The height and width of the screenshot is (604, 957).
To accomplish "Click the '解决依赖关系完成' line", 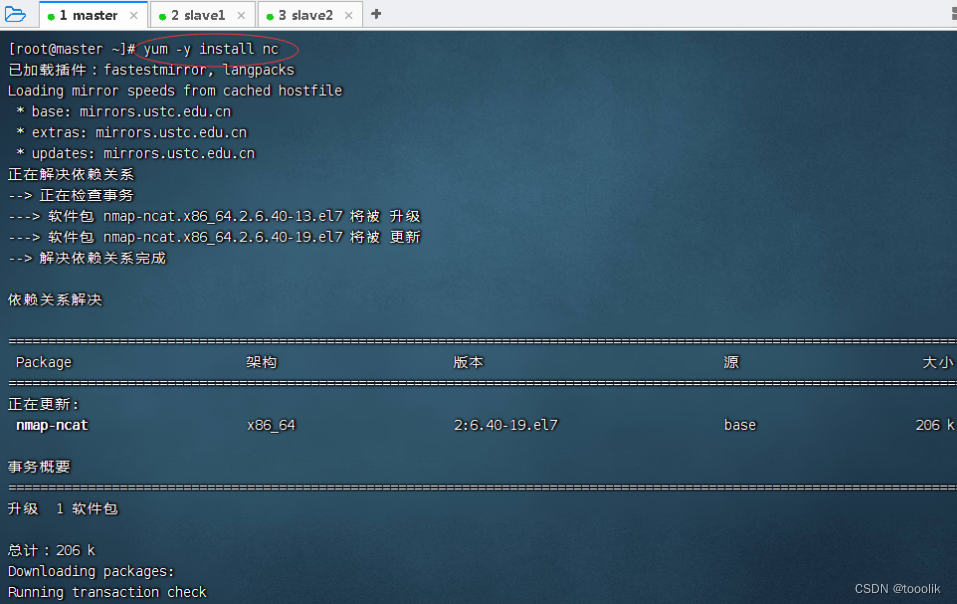I will 87,258.
